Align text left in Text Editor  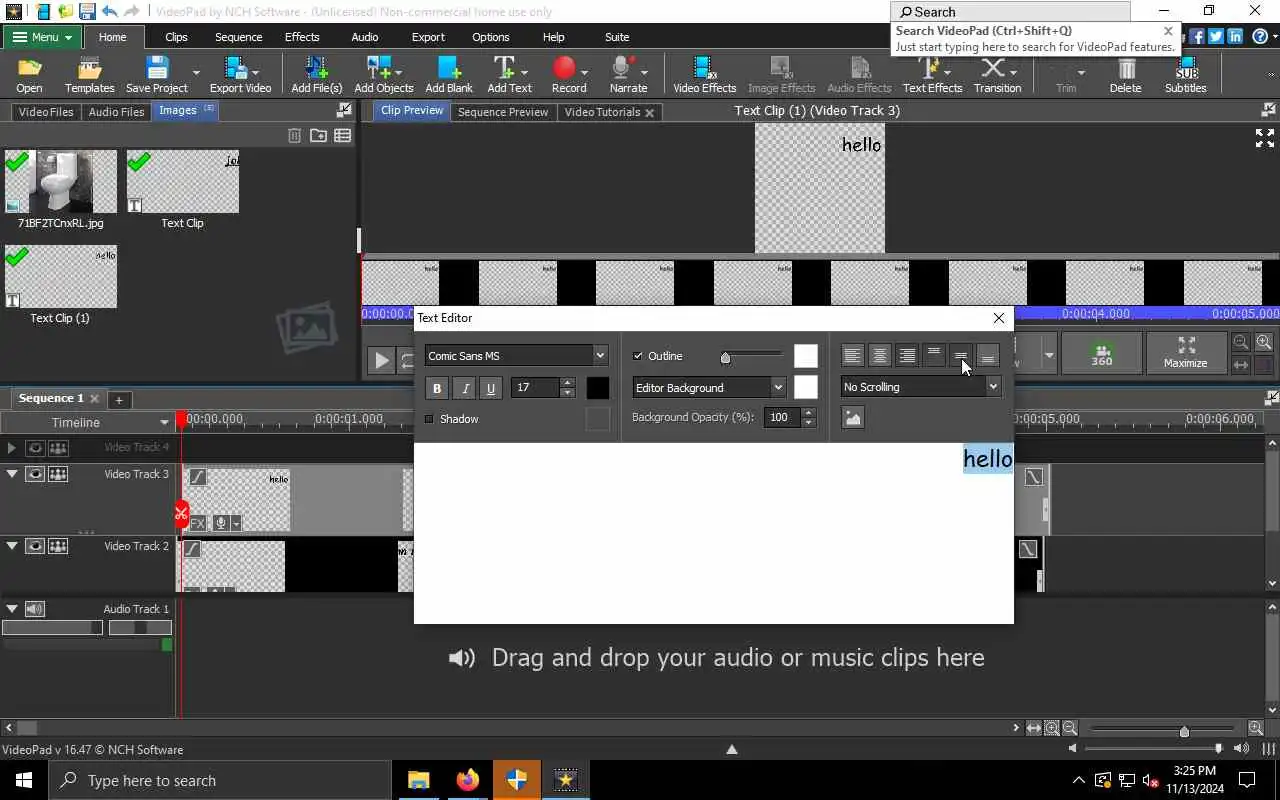coord(852,355)
